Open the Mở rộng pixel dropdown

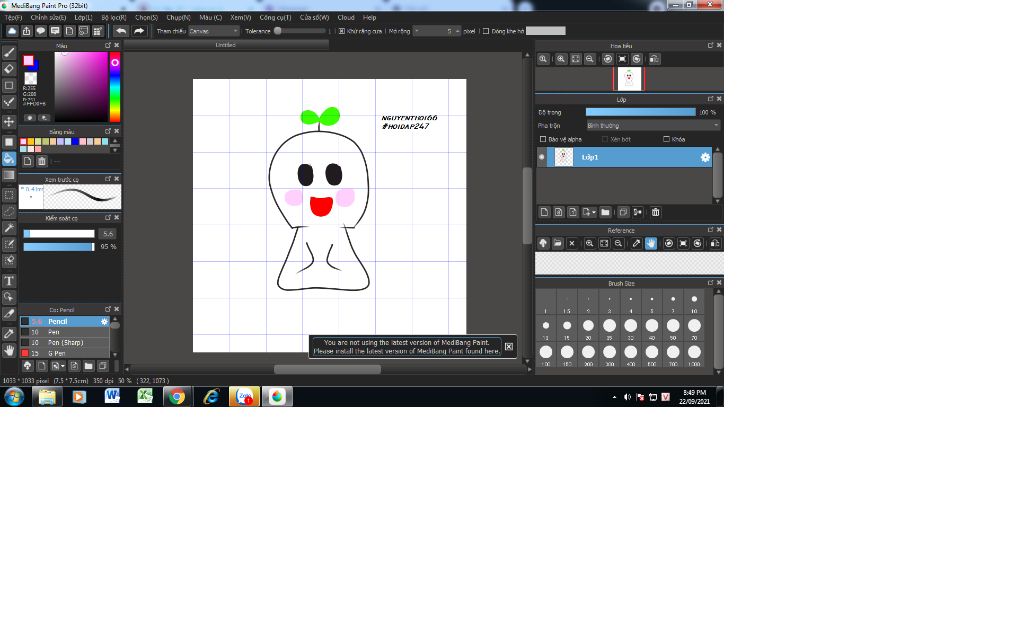(x=438, y=31)
